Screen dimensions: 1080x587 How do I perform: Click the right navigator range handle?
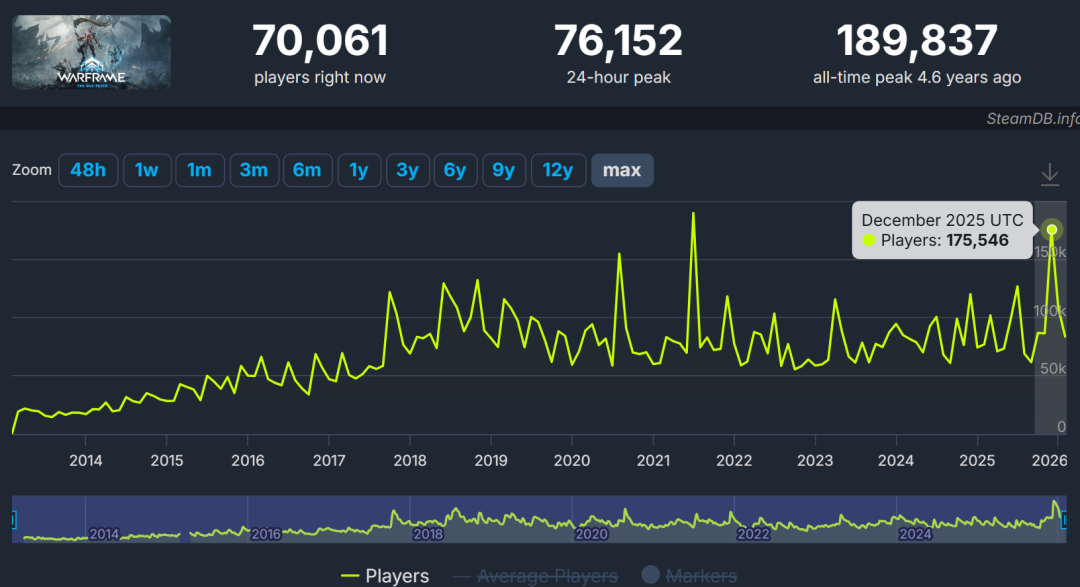[1065, 520]
